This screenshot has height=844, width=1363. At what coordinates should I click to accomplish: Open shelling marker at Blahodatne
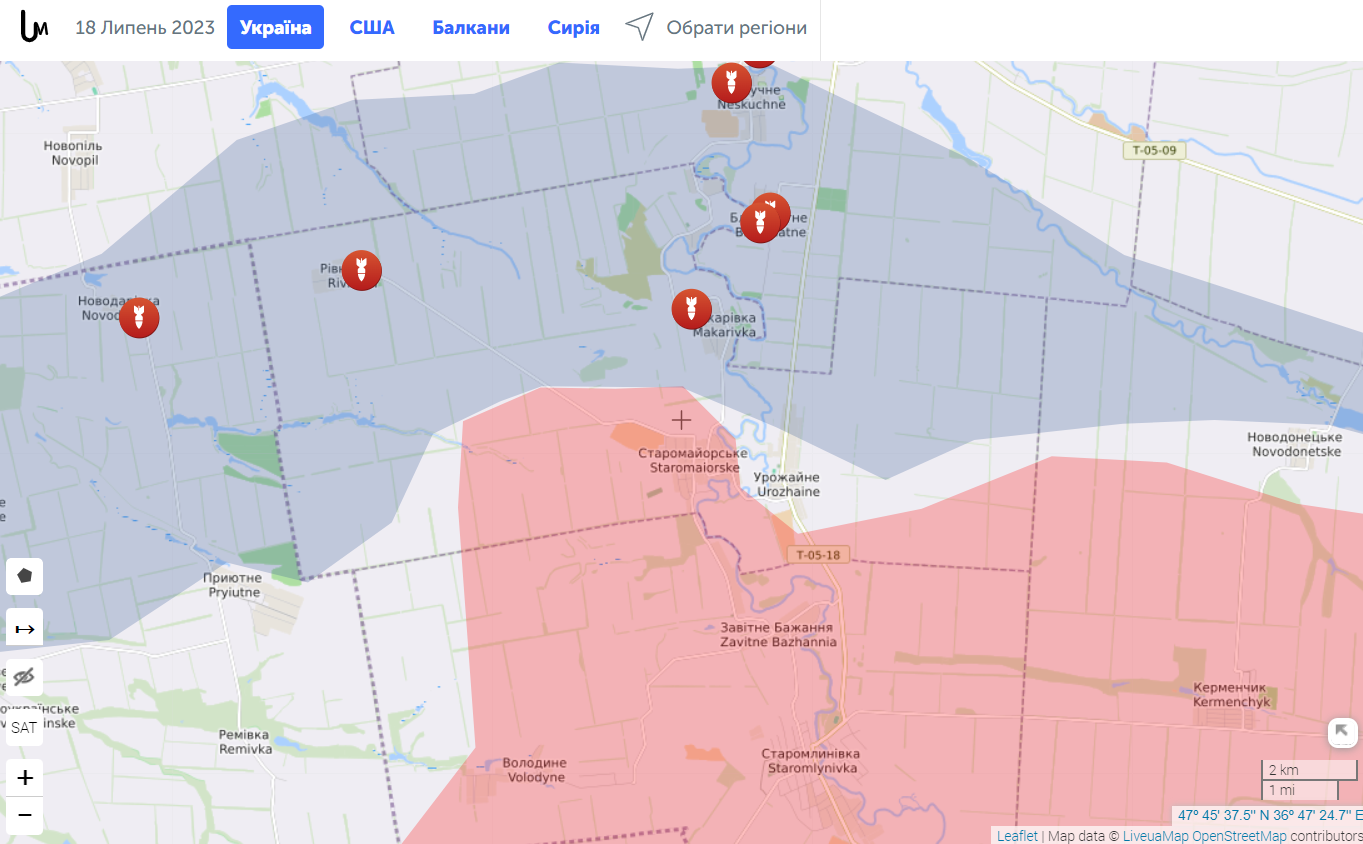point(761,222)
